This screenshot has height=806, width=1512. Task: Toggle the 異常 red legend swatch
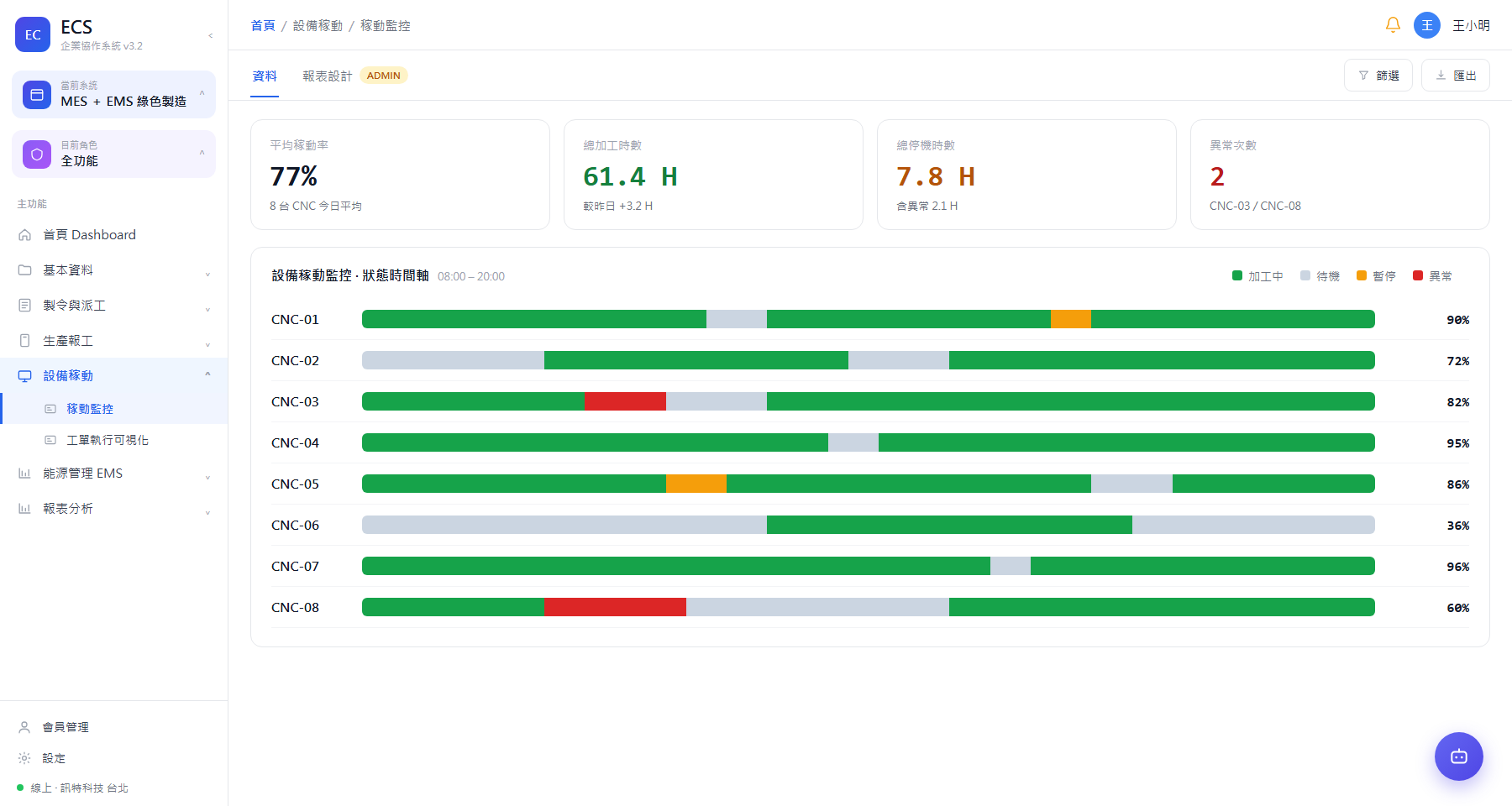[1418, 275]
